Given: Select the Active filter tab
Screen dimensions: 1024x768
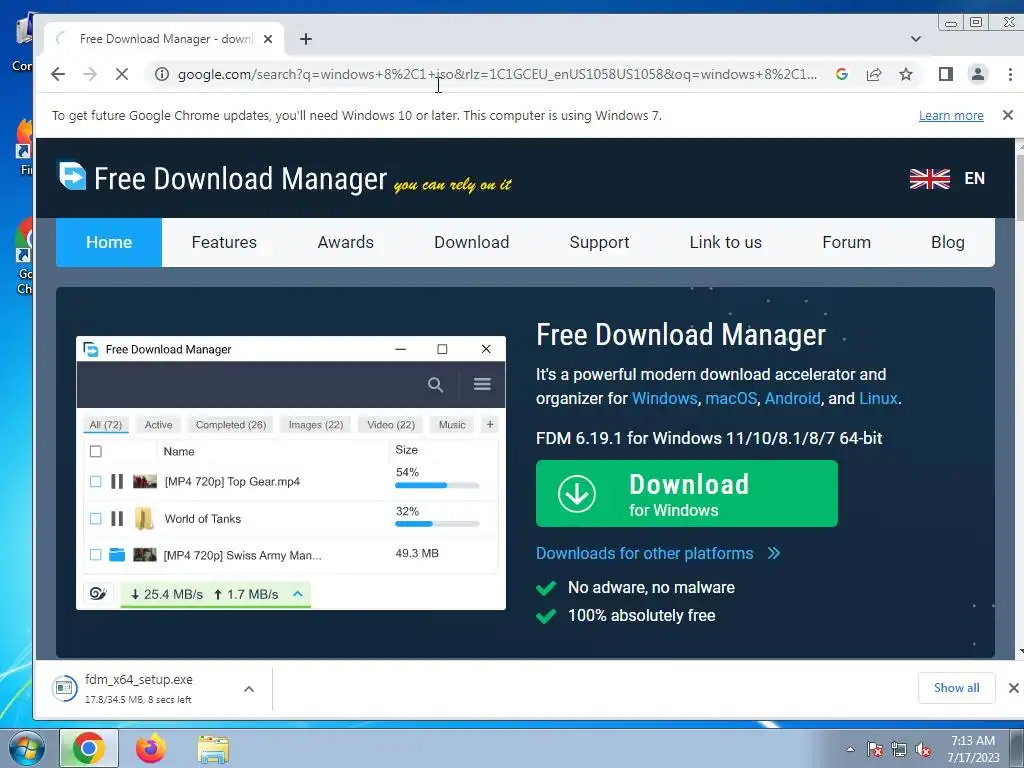Looking at the screenshot, I should [x=158, y=424].
